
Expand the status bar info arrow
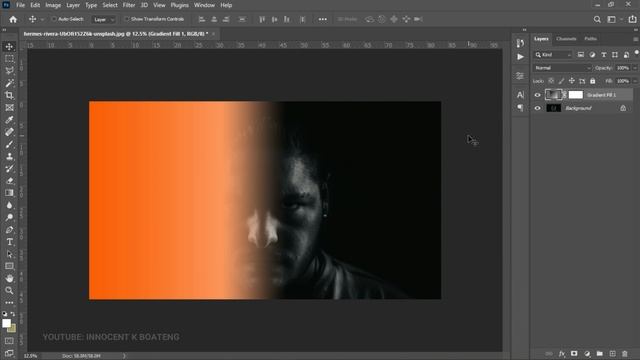pos(124,356)
